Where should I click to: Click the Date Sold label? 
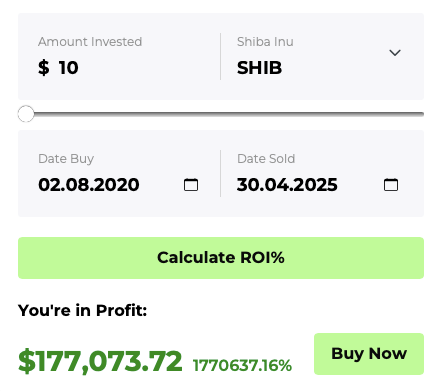(266, 159)
